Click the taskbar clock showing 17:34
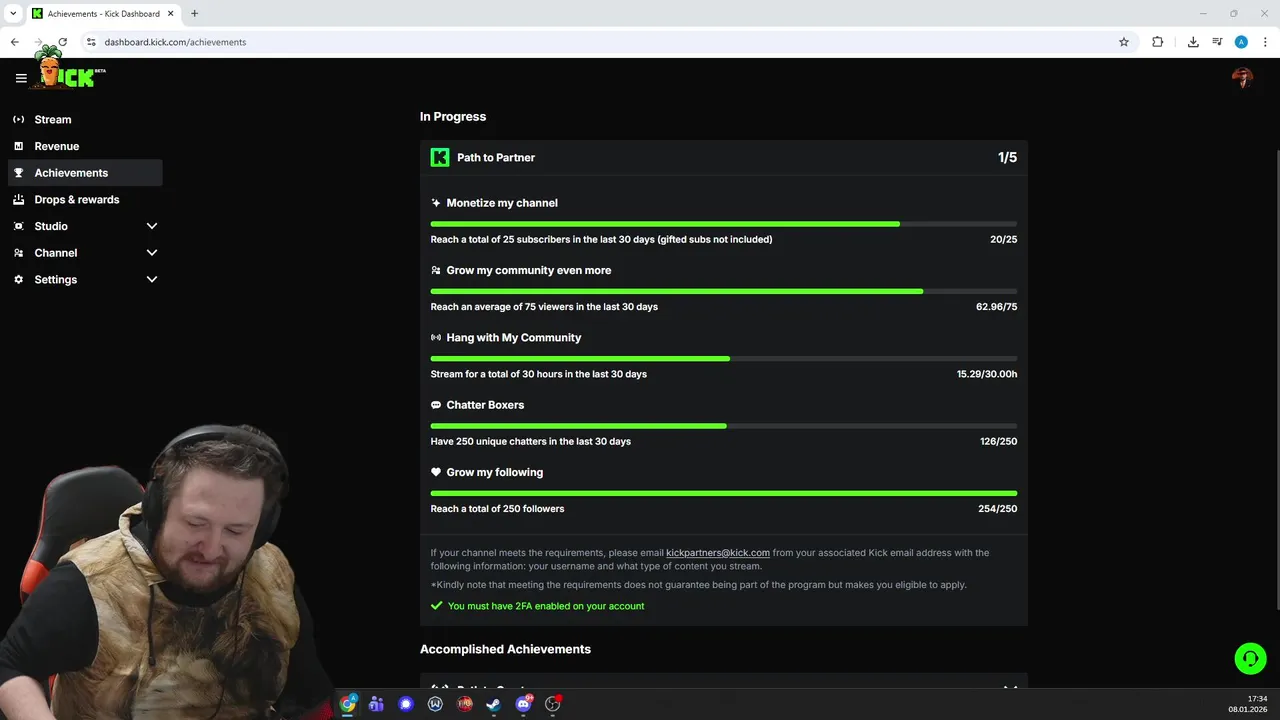Image resolution: width=1280 pixels, height=720 pixels. [x=1257, y=698]
